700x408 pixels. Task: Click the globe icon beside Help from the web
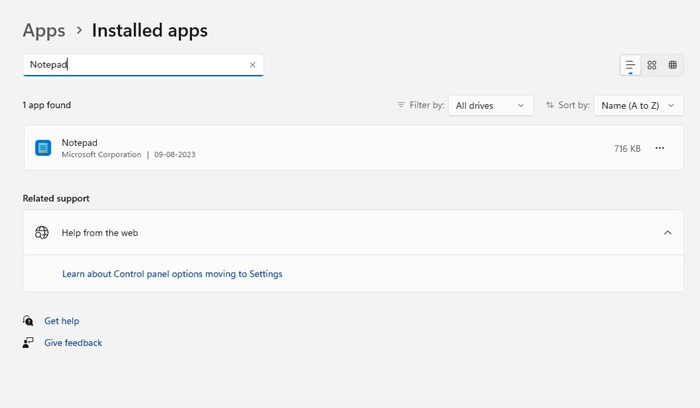[x=42, y=233]
